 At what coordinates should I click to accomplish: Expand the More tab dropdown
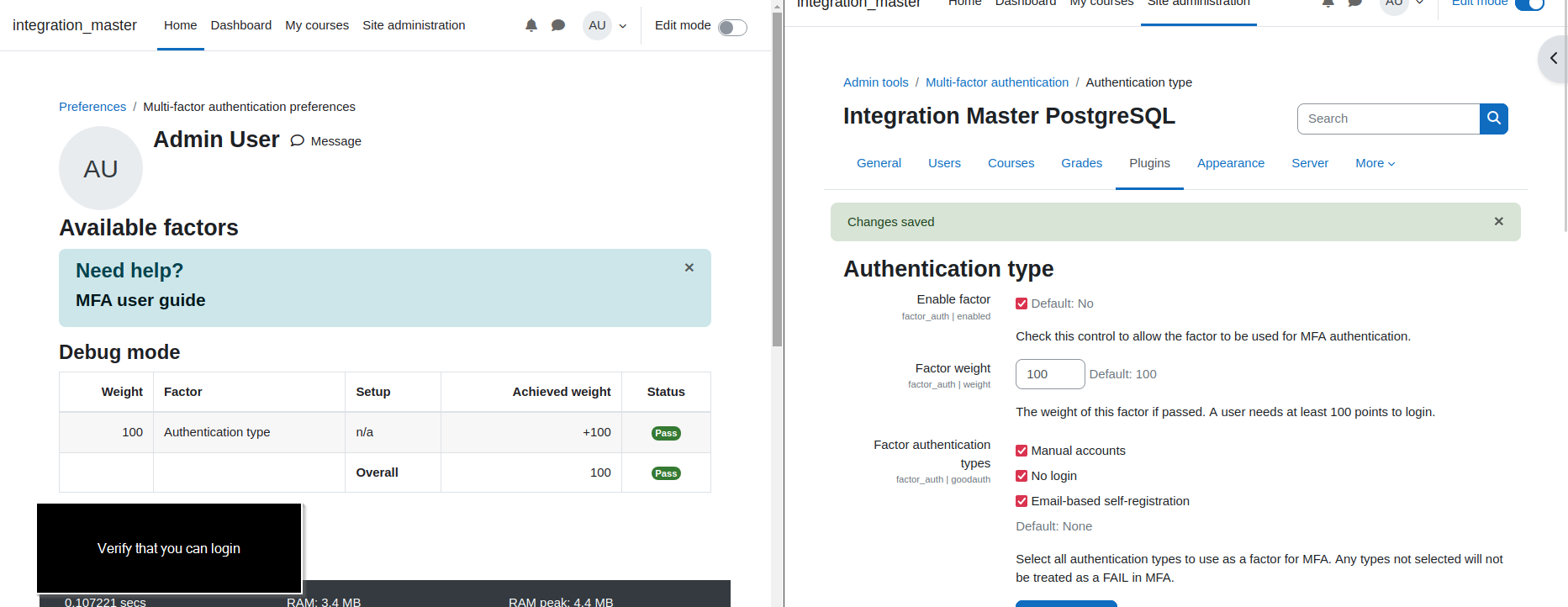[x=1375, y=163]
